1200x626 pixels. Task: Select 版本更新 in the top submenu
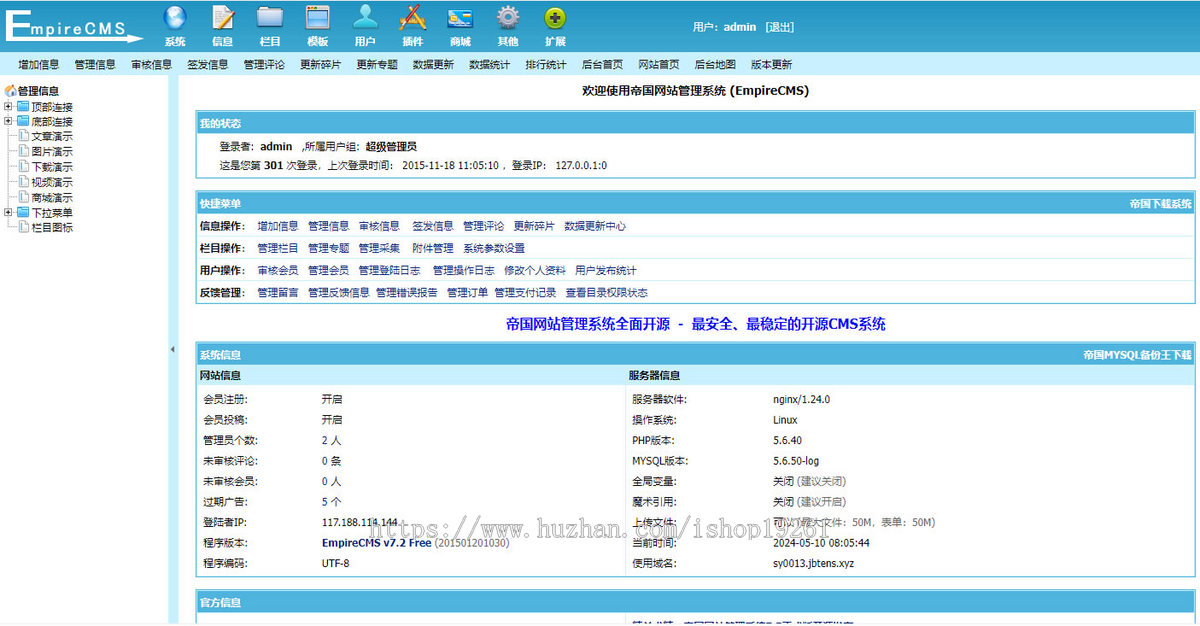(772, 65)
